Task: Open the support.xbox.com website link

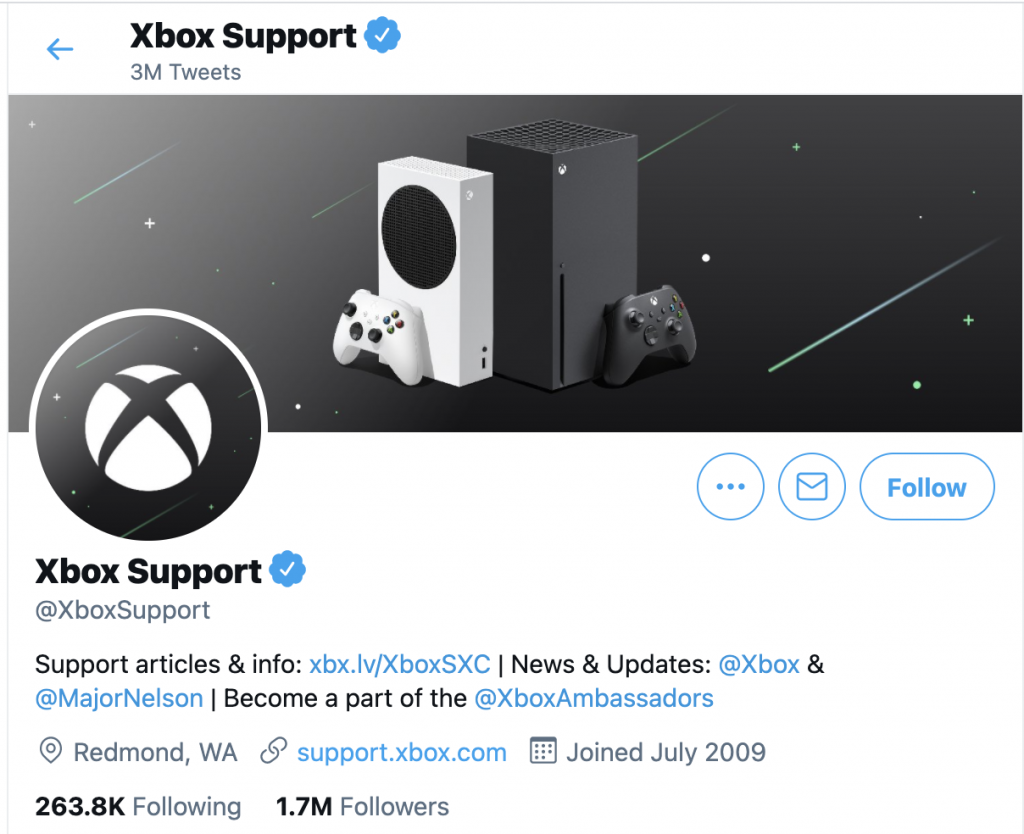Action: (x=402, y=752)
